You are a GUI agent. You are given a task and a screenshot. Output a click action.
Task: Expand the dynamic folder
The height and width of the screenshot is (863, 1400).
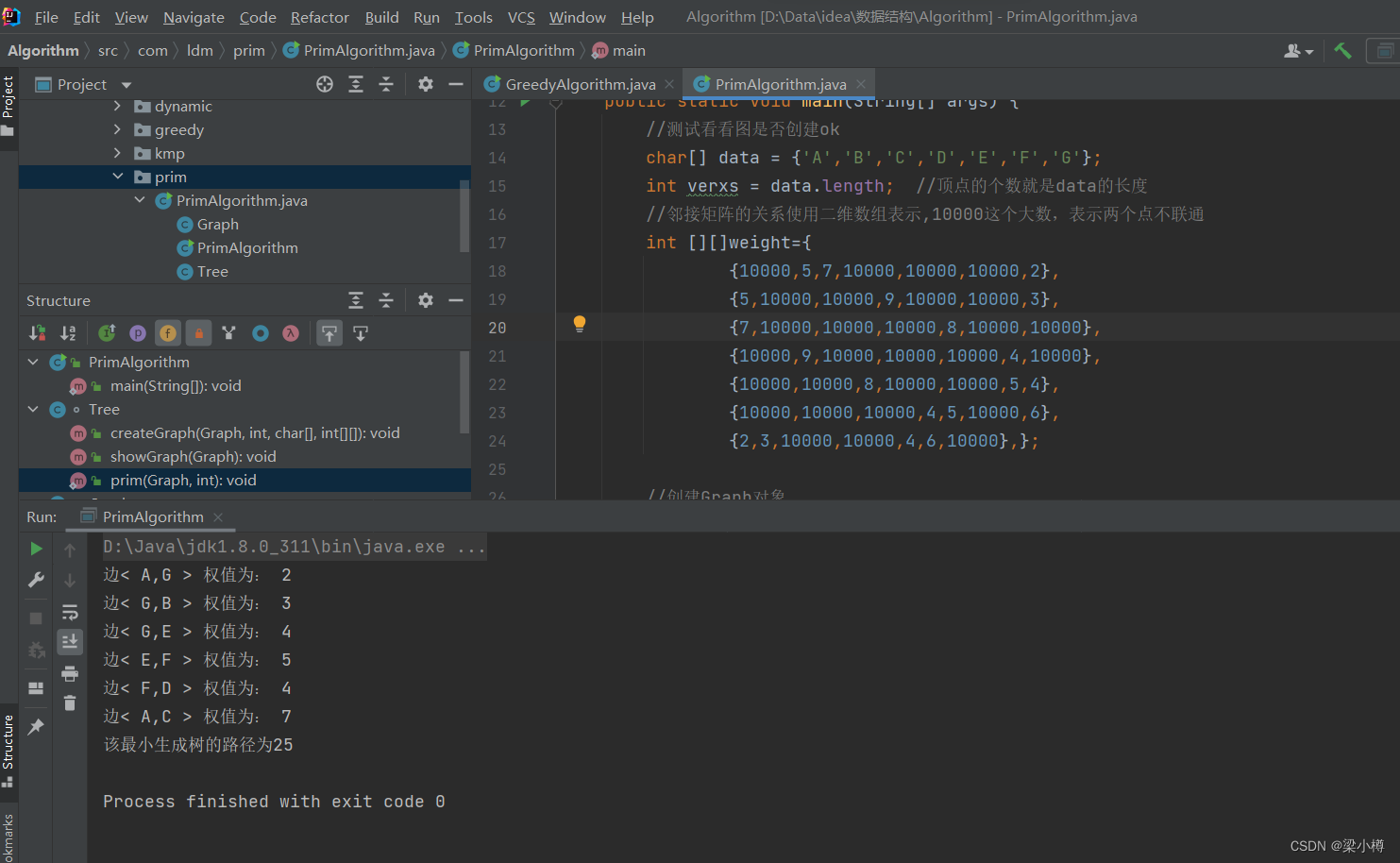[x=117, y=106]
